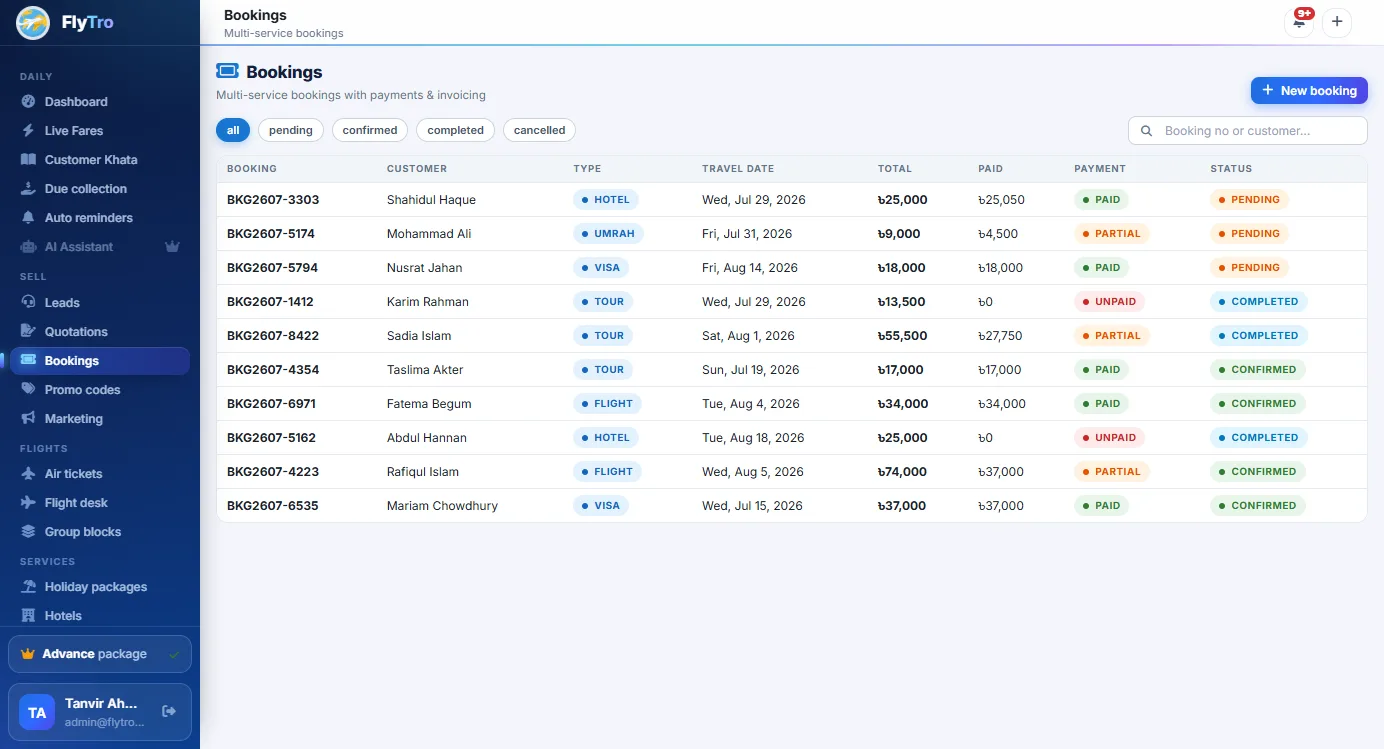Image resolution: width=1384 pixels, height=749 pixels.
Task: Click the logout icon beside Tanvir
Action: (169, 711)
